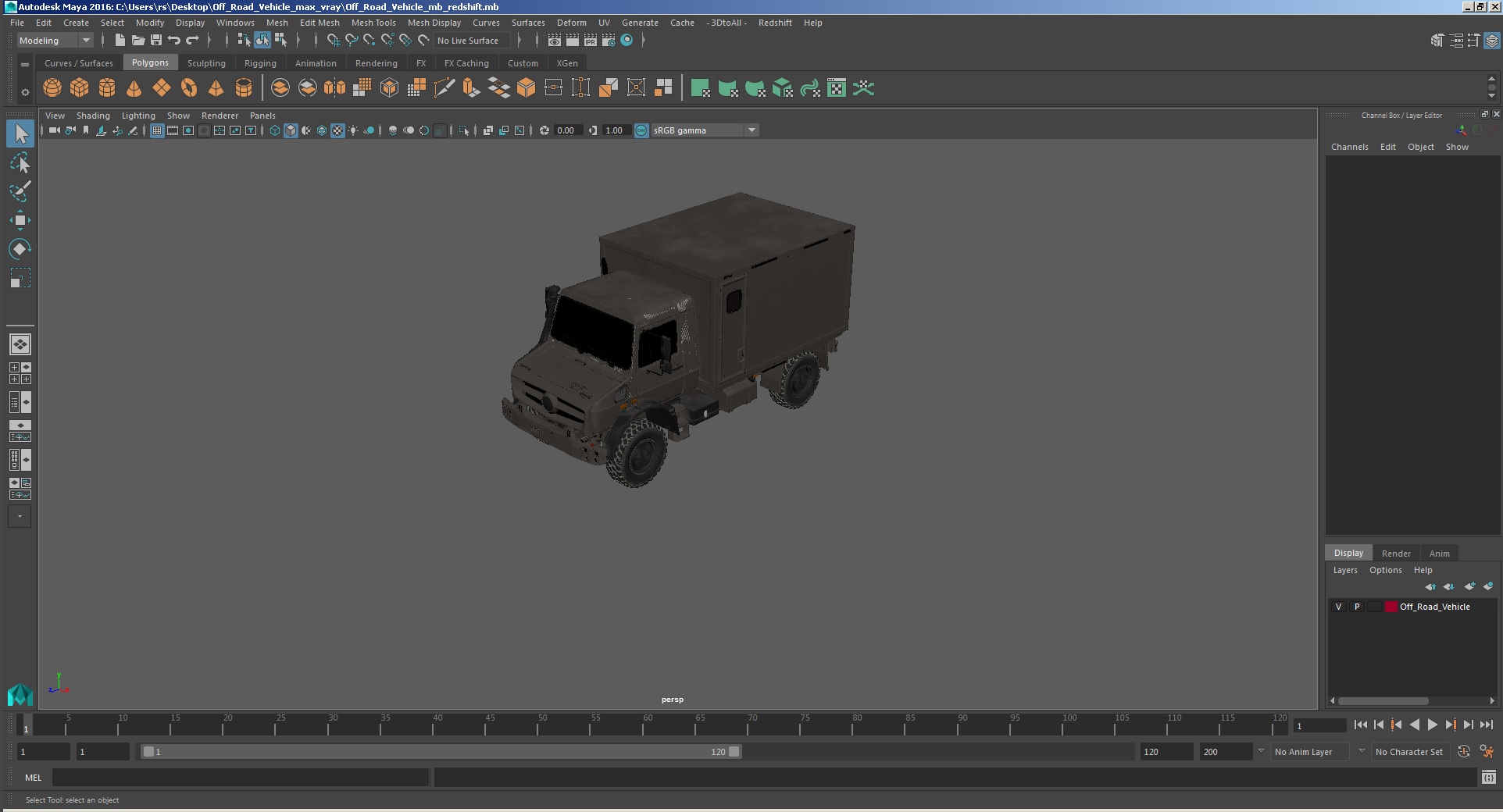
Task: Expand the collapsed box below layout buttons
Action: point(20,516)
